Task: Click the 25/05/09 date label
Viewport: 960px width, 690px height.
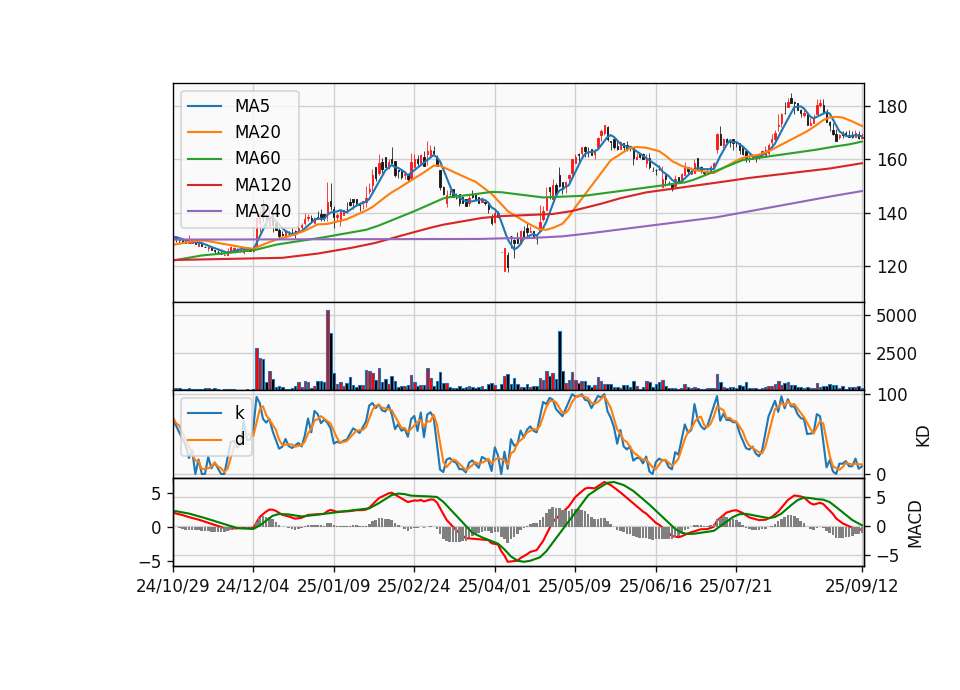Action: 574,586
